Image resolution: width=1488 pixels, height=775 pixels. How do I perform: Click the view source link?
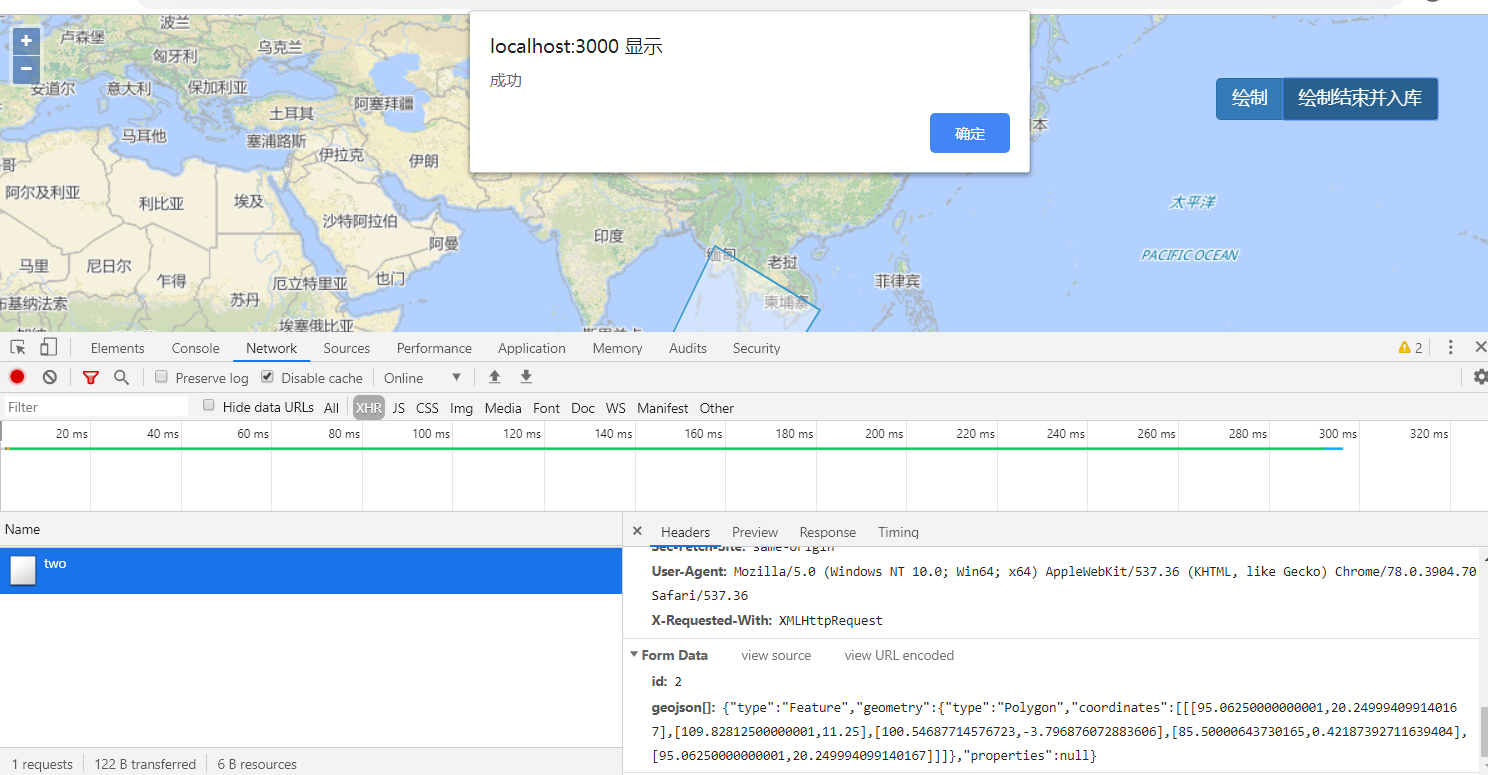[776, 655]
